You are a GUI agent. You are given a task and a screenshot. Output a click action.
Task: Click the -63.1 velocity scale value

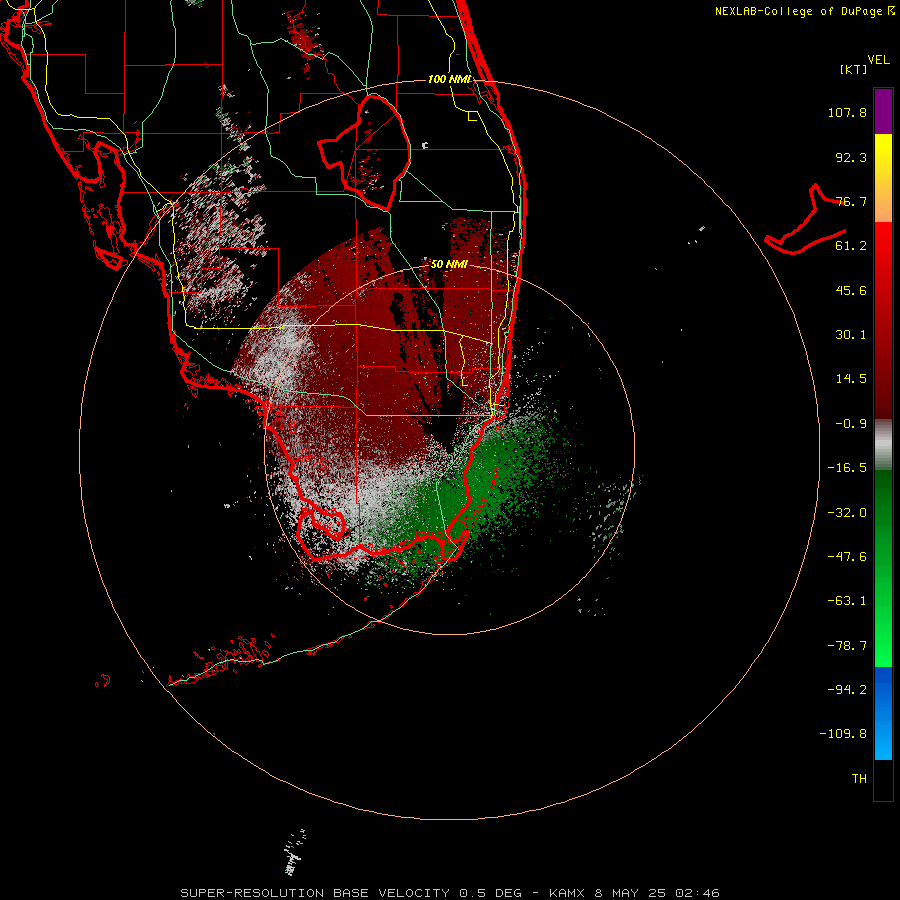pyautogui.click(x=847, y=601)
